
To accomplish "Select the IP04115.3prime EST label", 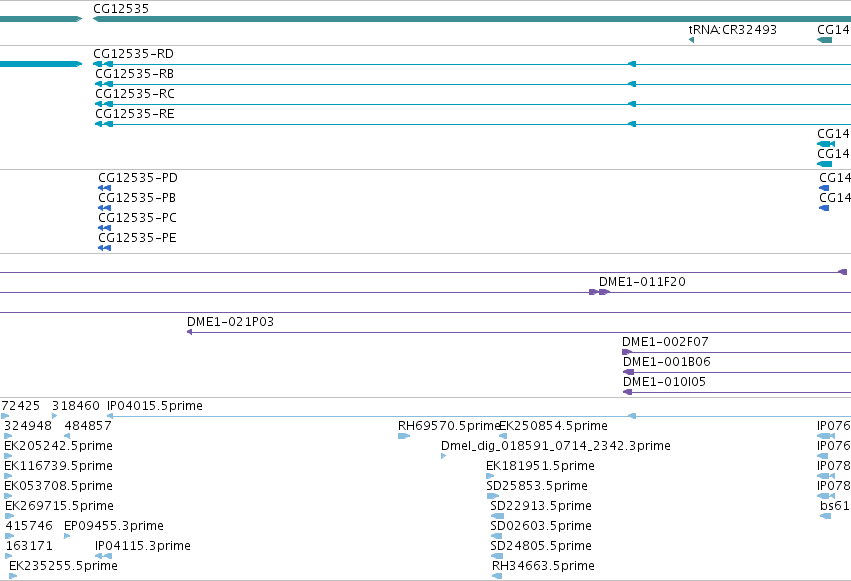I will (x=143, y=547).
